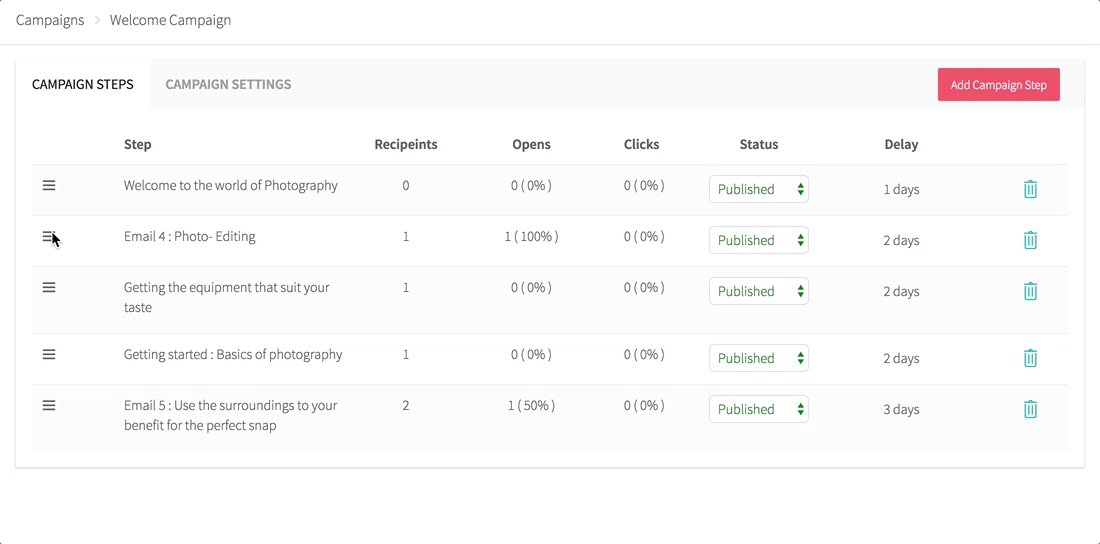Open the Email 4 : Photo- Editing step
1100x544 pixels.
click(x=190, y=237)
